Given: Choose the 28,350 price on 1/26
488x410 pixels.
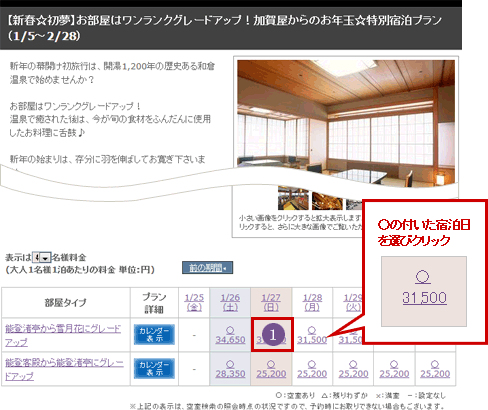Looking at the screenshot, I should click(230, 373).
